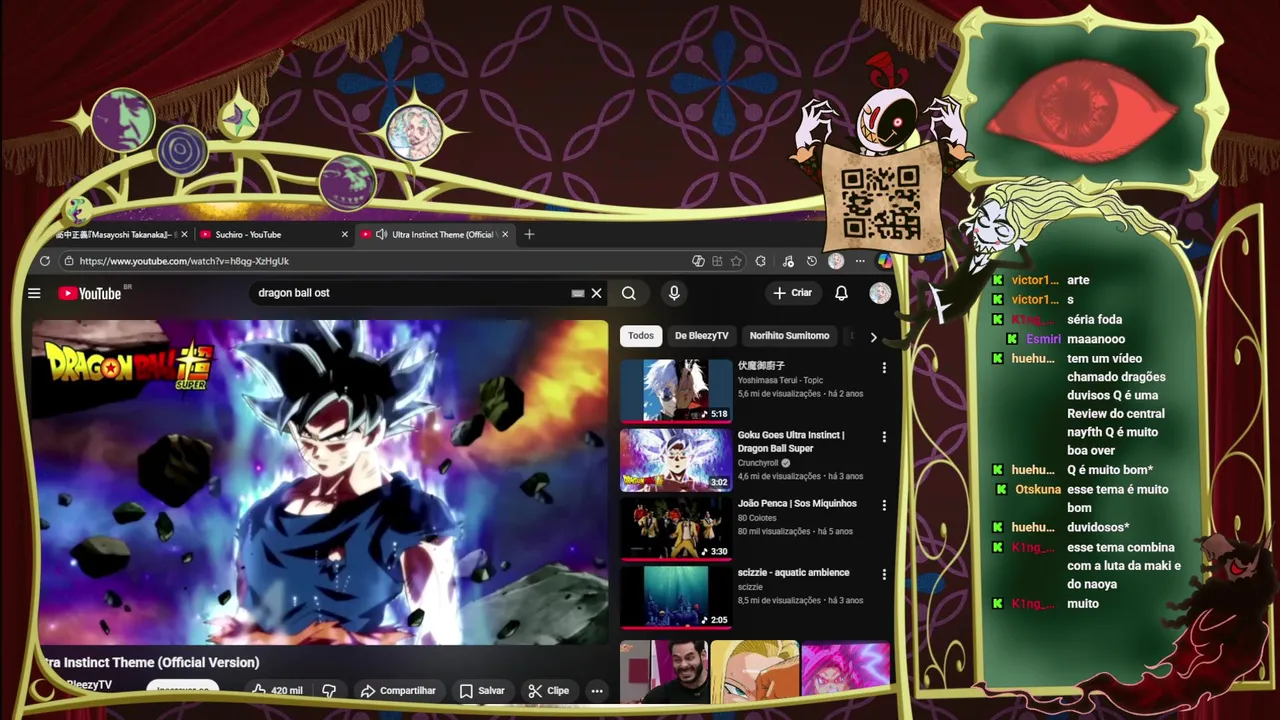Open options for Goku Goes Ultra Instinct
Viewport: 1280px width, 720px height.
pyautogui.click(x=884, y=437)
